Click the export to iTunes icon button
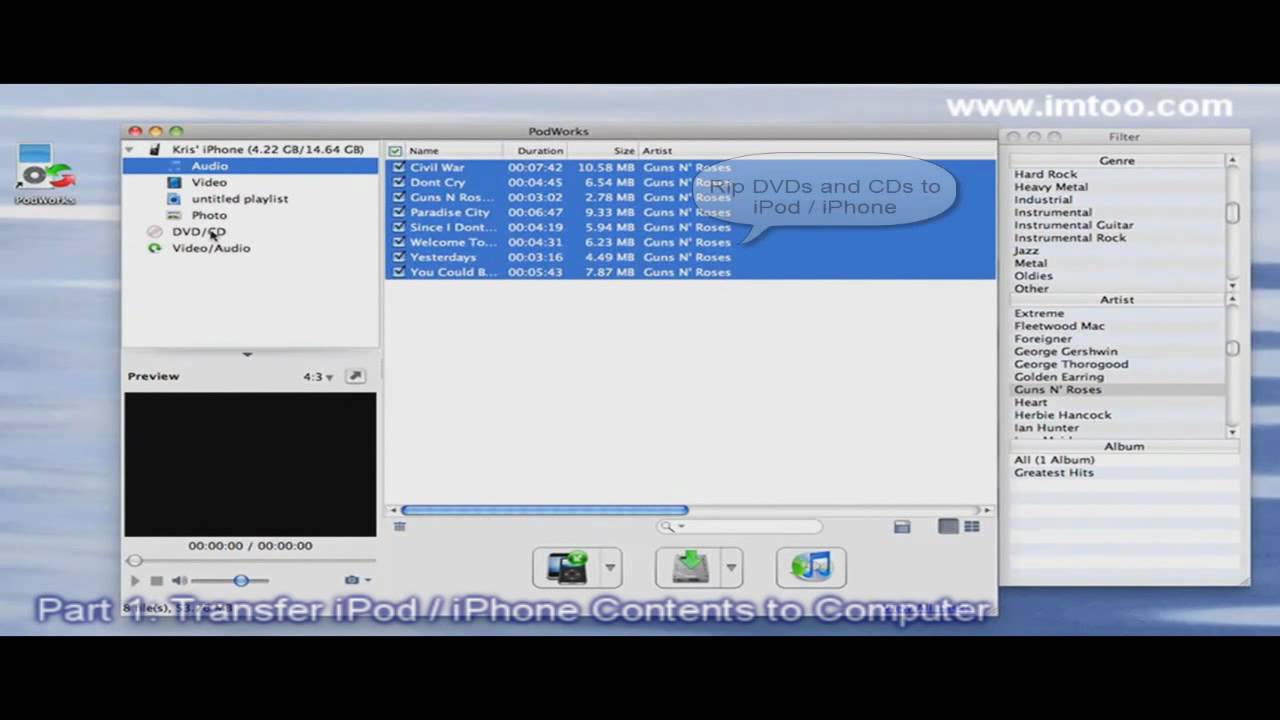The image size is (1280, 720). click(811, 567)
